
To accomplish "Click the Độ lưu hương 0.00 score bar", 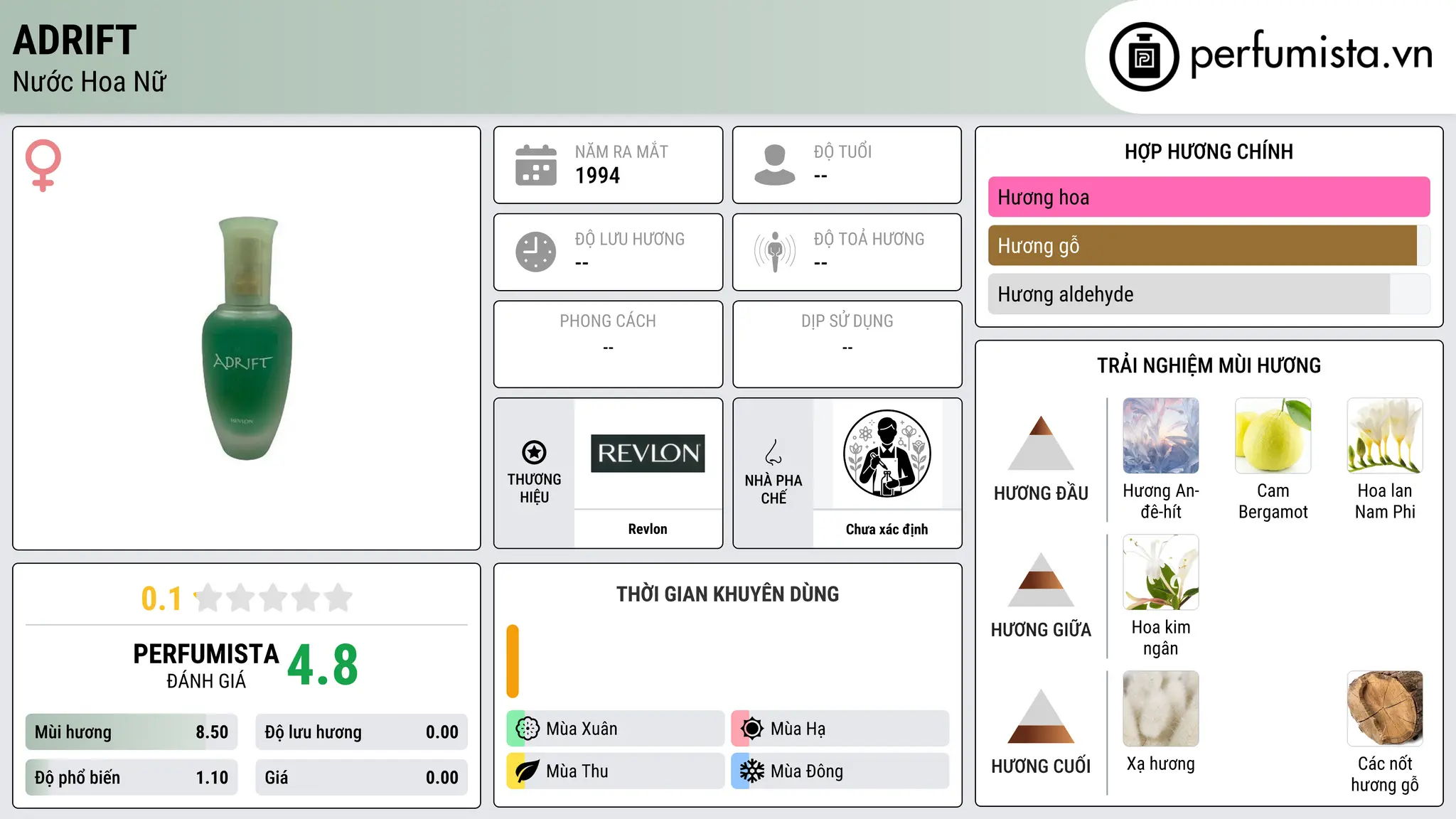I will coord(361,732).
